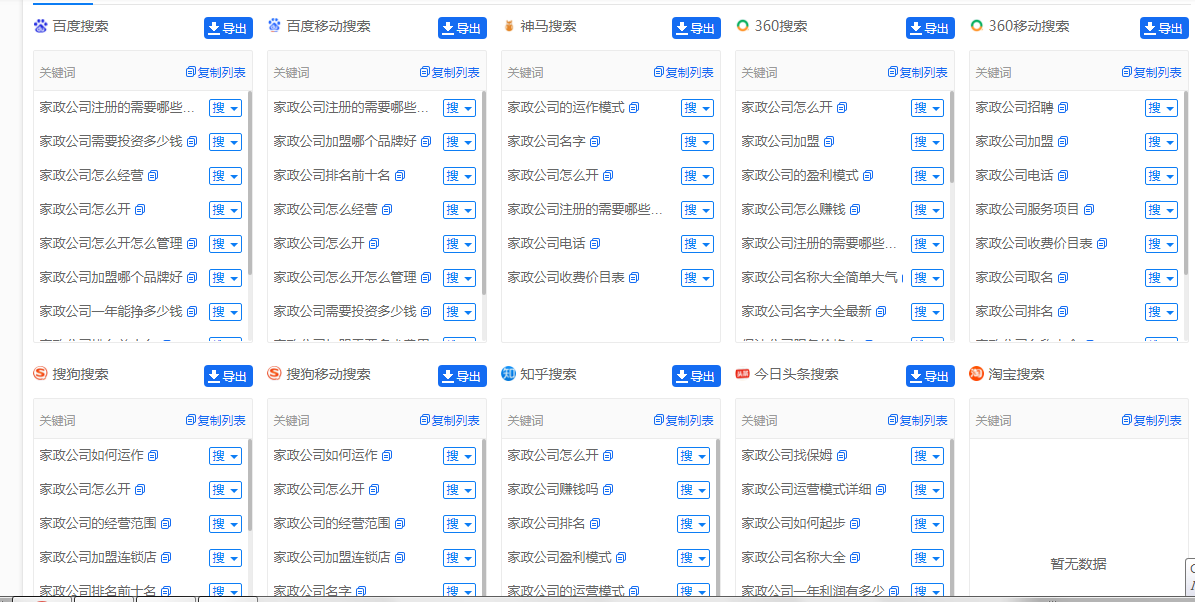Copy keyword 家政公司需要投资多少钱 in 百度搜索 panel
The image size is (1195, 602).
click(192, 142)
